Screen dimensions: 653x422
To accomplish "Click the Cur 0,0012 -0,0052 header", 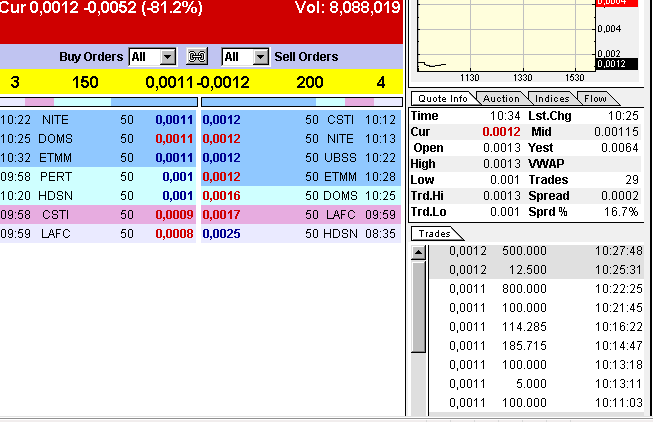I will [101, 7].
